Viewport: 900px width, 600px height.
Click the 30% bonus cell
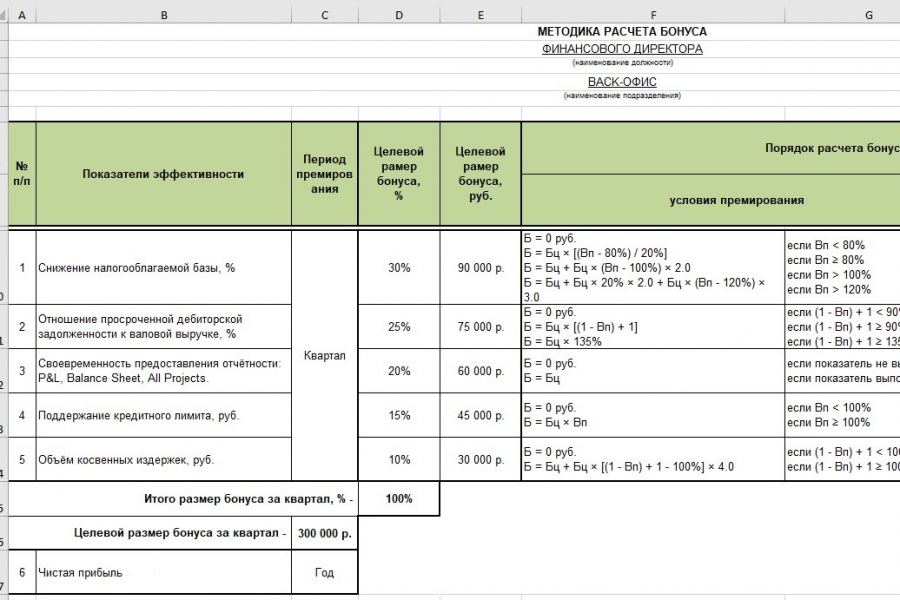tap(399, 268)
